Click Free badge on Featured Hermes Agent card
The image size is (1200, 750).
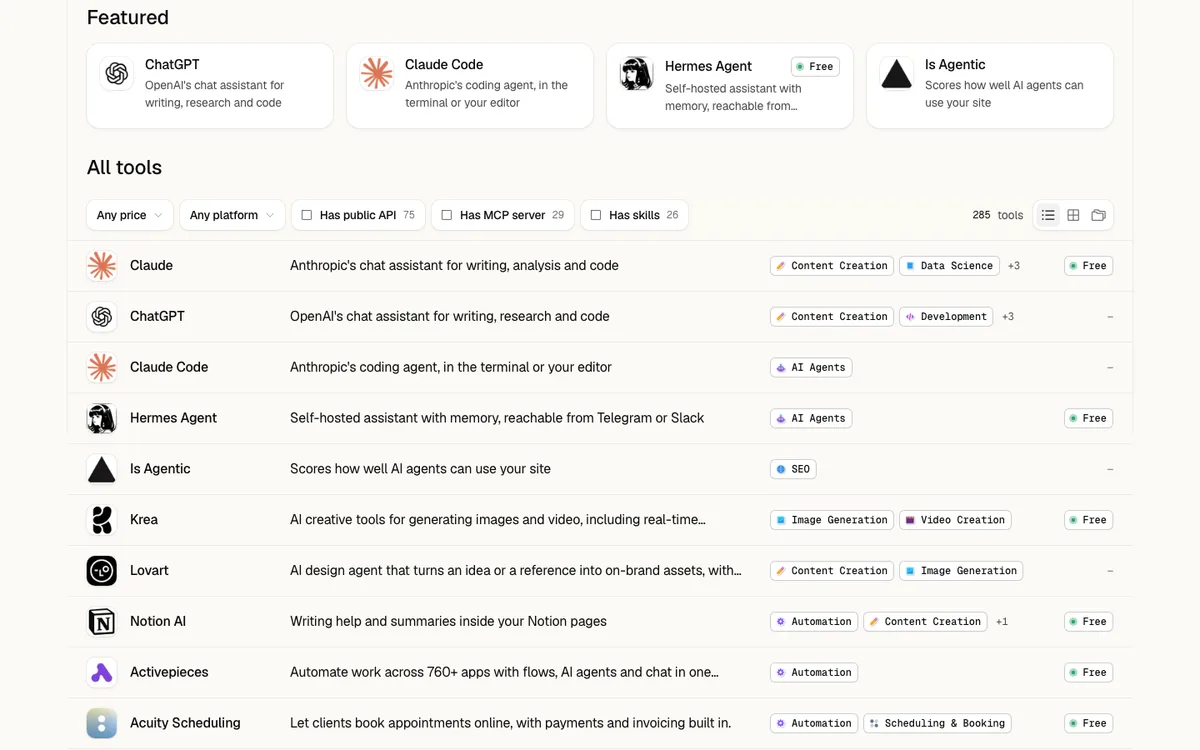(815, 67)
